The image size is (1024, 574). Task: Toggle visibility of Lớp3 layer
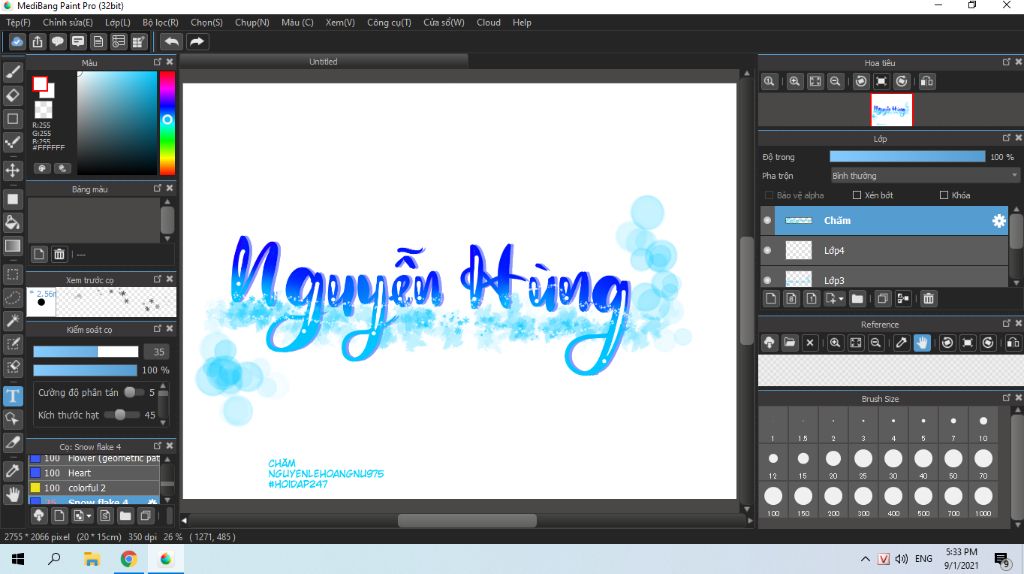point(767,279)
